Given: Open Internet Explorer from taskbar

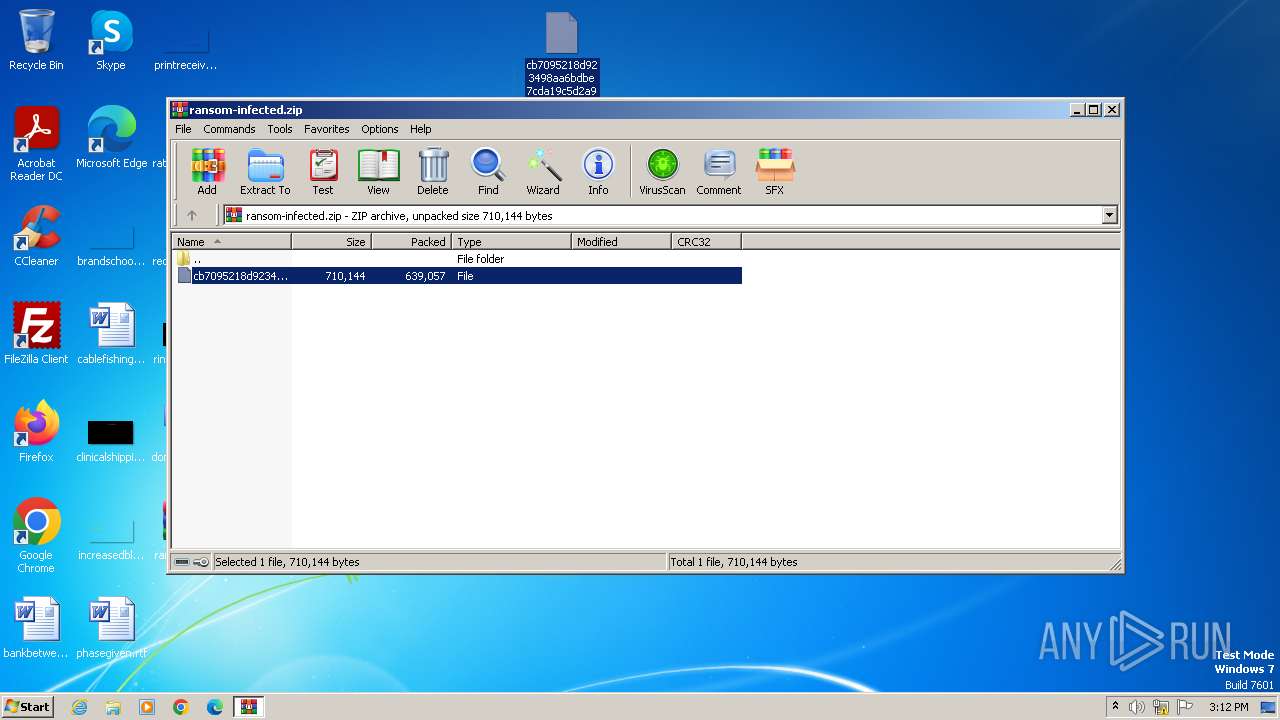Looking at the screenshot, I should point(79,707).
